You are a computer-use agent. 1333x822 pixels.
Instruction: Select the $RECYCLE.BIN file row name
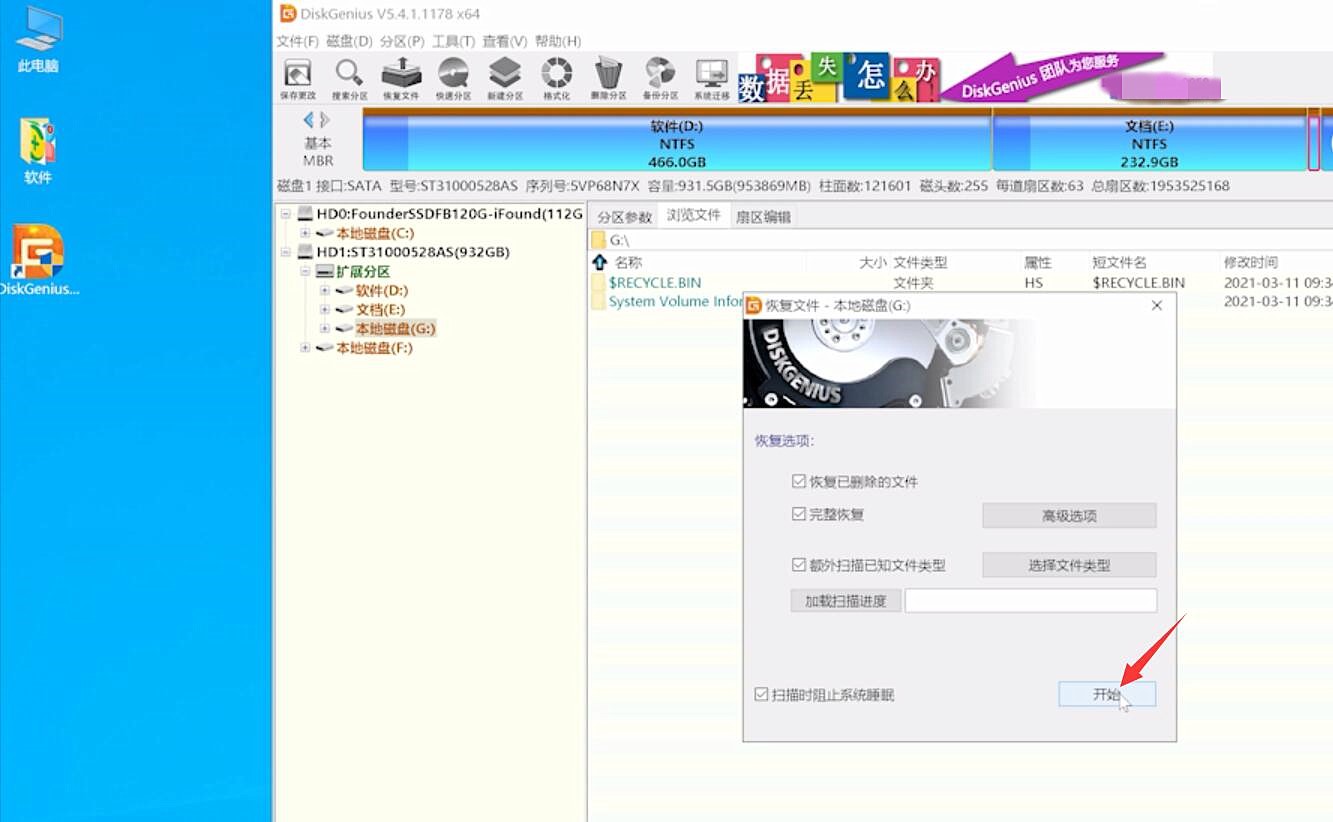tap(655, 283)
